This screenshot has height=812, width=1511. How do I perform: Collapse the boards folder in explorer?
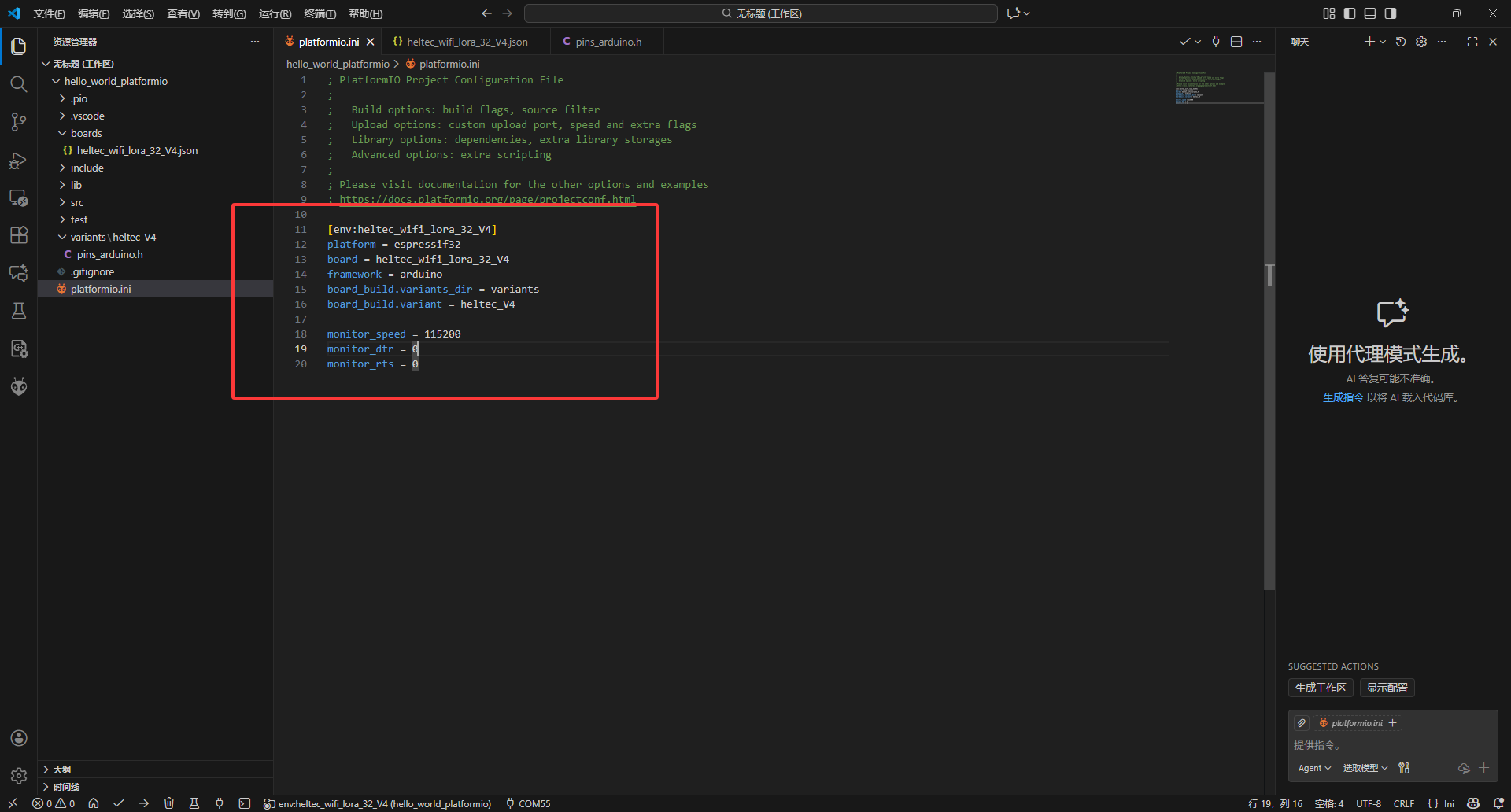(x=86, y=133)
